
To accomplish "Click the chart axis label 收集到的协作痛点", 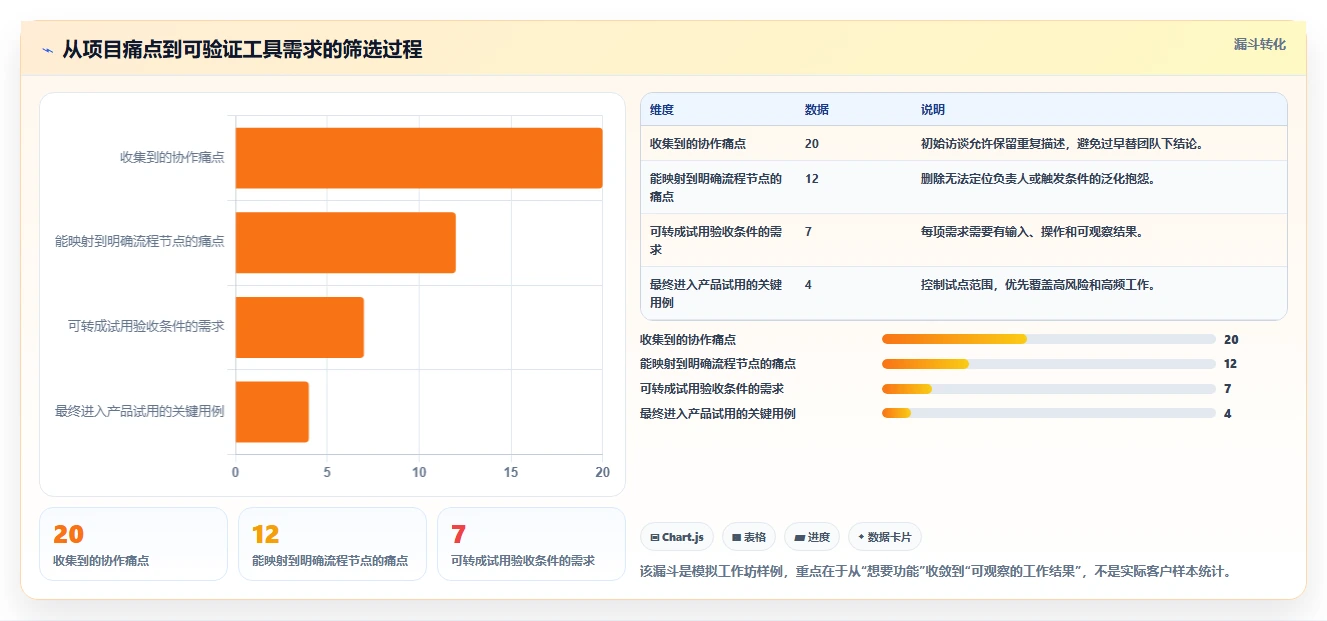I will 172,158.
